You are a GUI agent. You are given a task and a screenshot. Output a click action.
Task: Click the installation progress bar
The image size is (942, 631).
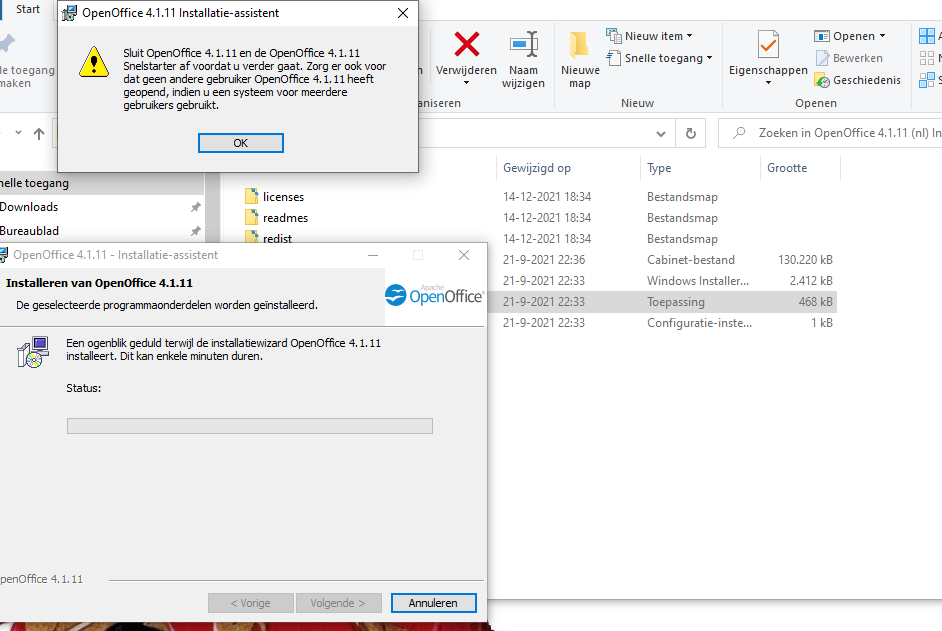point(249,426)
